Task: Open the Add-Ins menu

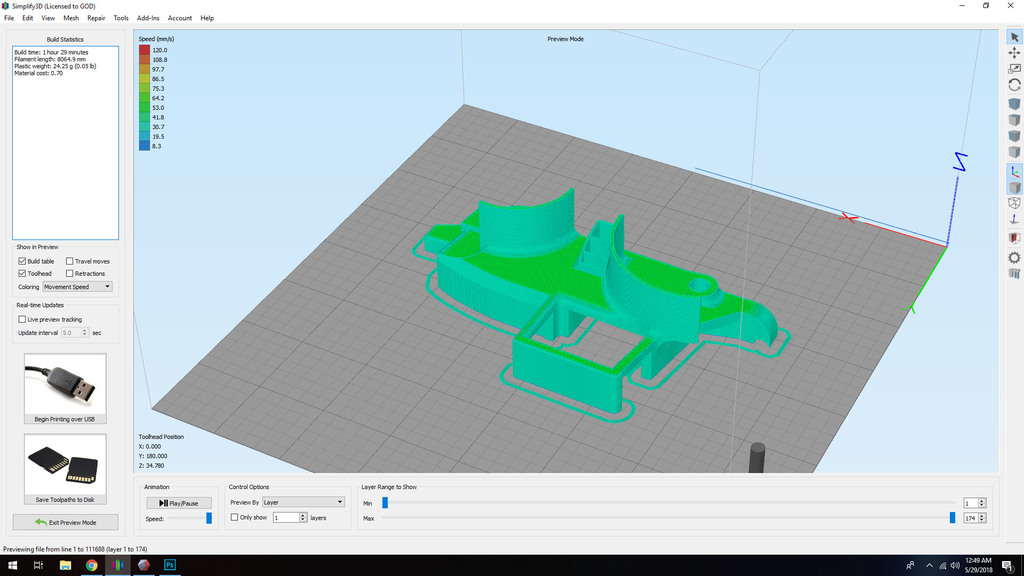Action: pyautogui.click(x=148, y=18)
